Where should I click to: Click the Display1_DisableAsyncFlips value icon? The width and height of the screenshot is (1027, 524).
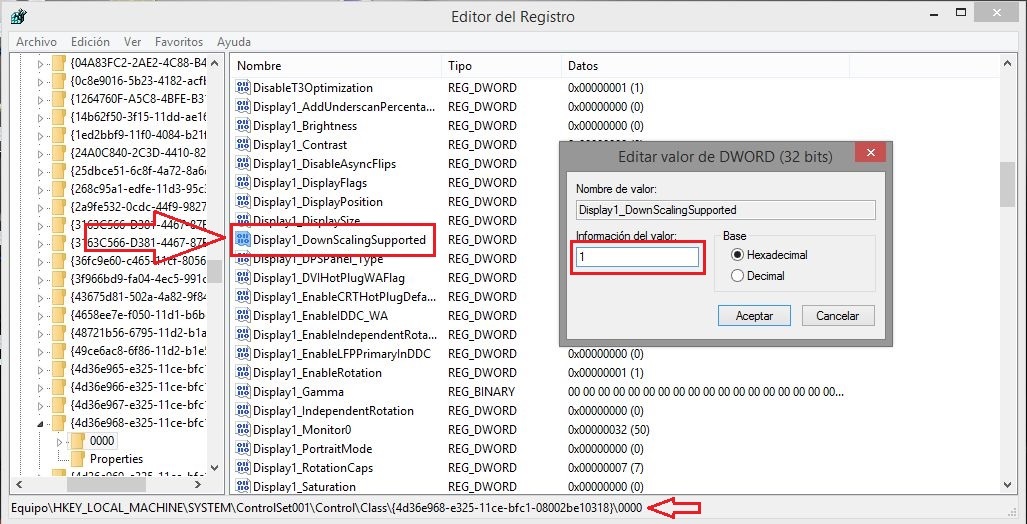(x=243, y=164)
